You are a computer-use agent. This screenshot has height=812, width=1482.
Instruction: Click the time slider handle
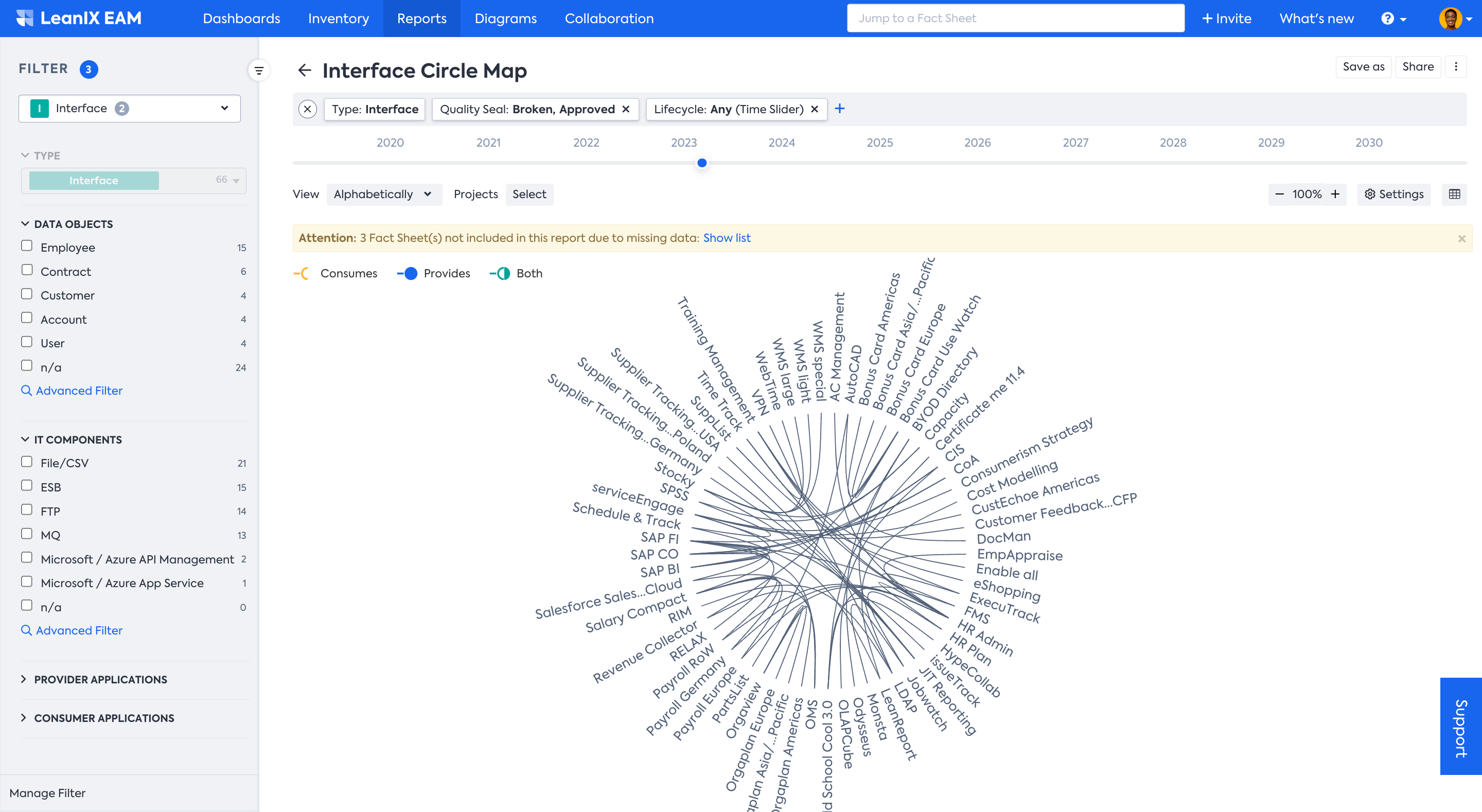click(701, 163)
